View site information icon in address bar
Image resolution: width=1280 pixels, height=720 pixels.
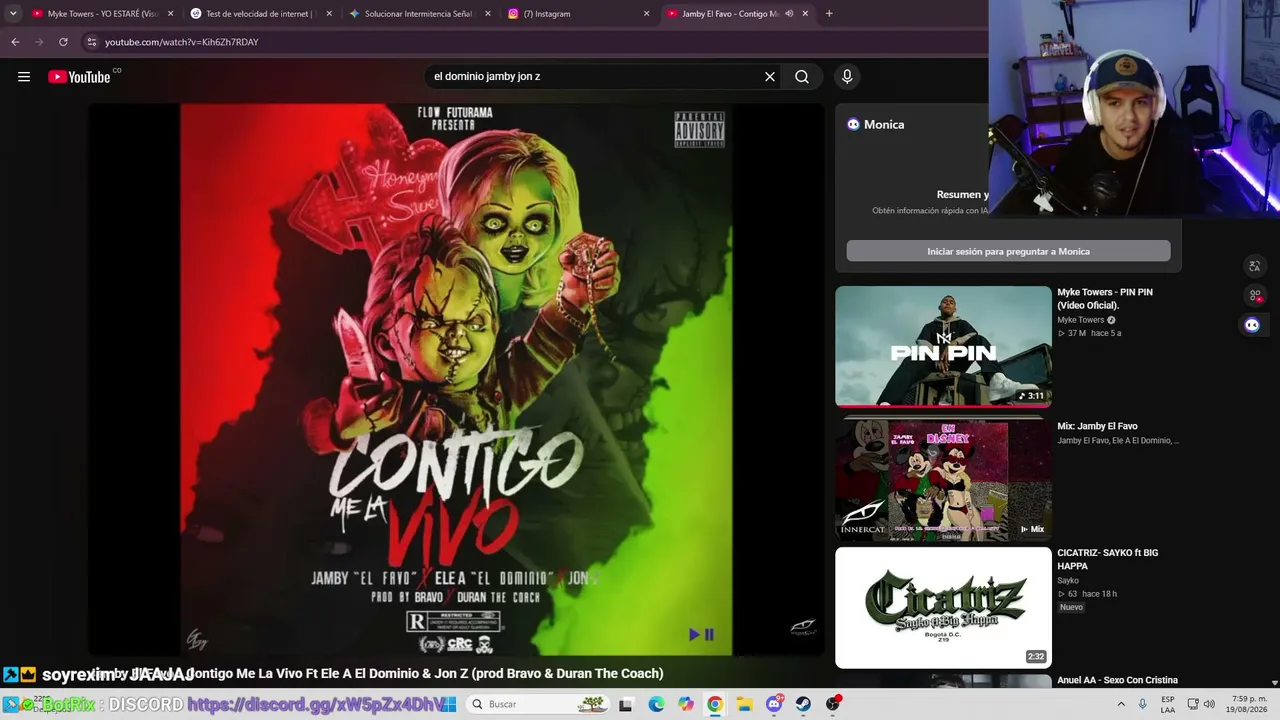(91, 42)
